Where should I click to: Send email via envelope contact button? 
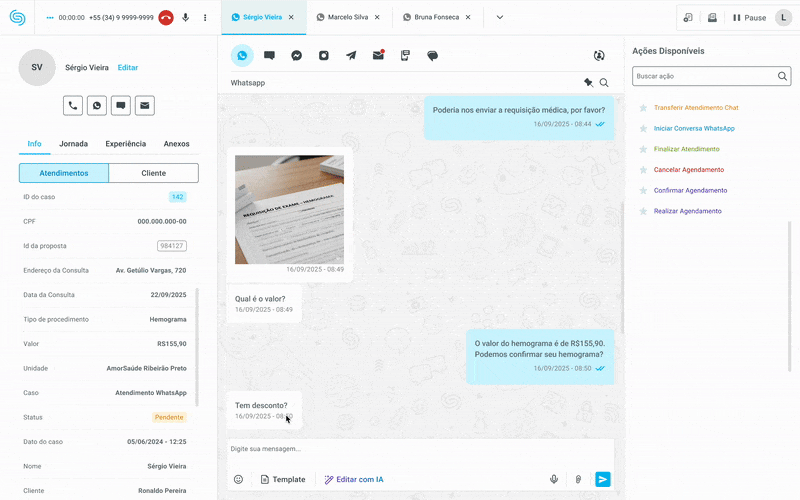pyautogui.click(x=145, y=106)
